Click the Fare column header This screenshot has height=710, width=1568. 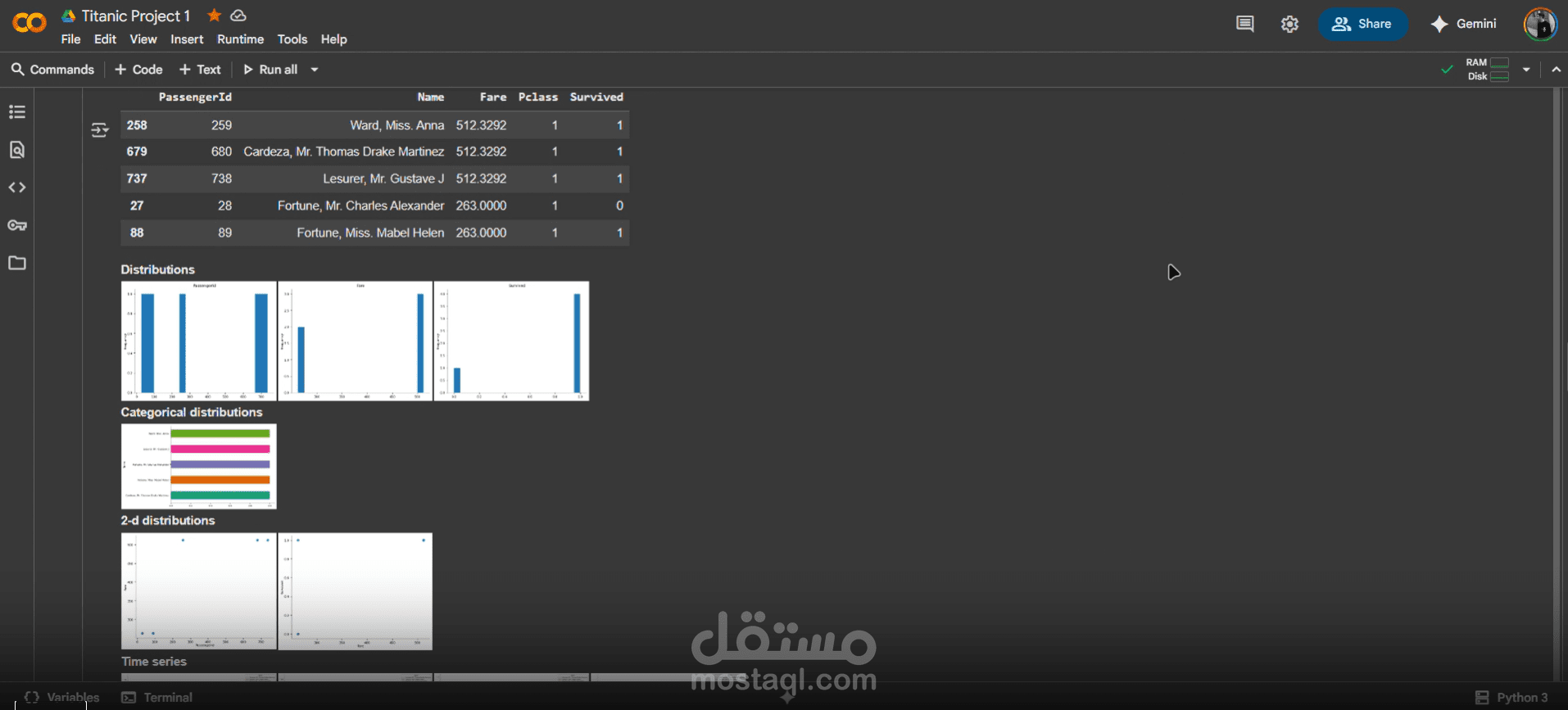pyautogui.click(x=493, y=97)
